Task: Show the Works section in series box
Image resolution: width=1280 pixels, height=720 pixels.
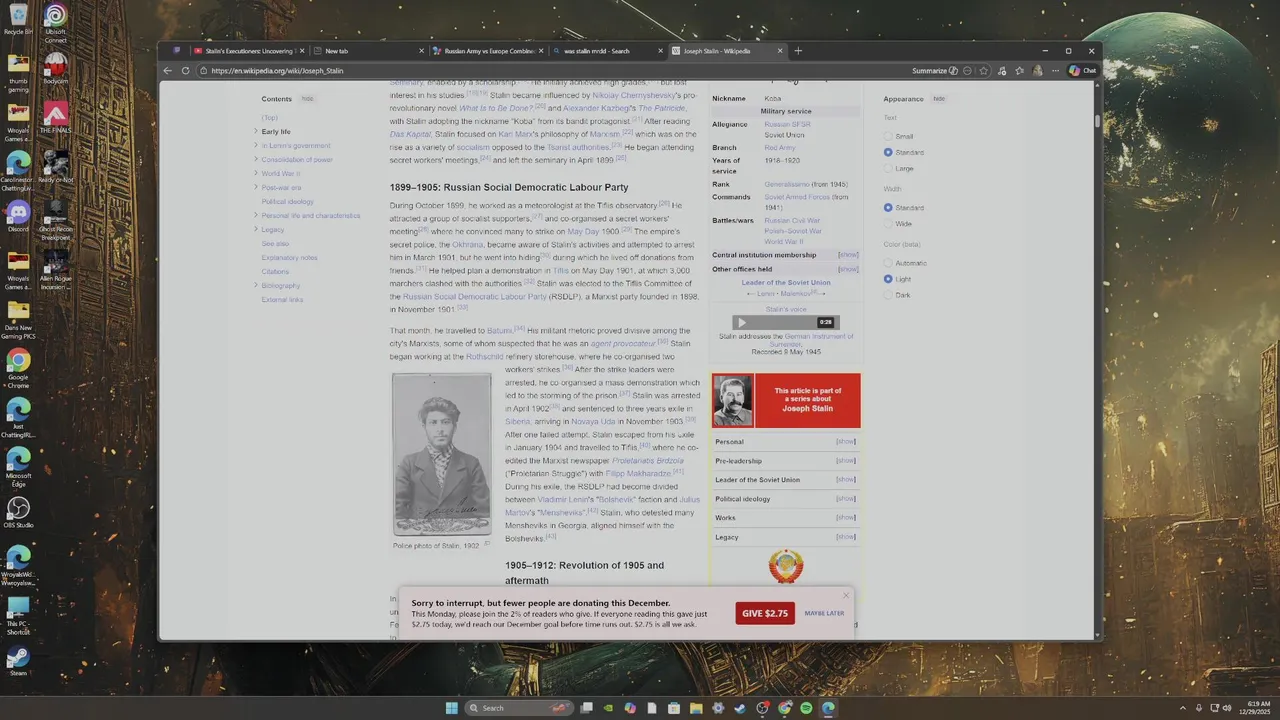Action: 846,517
